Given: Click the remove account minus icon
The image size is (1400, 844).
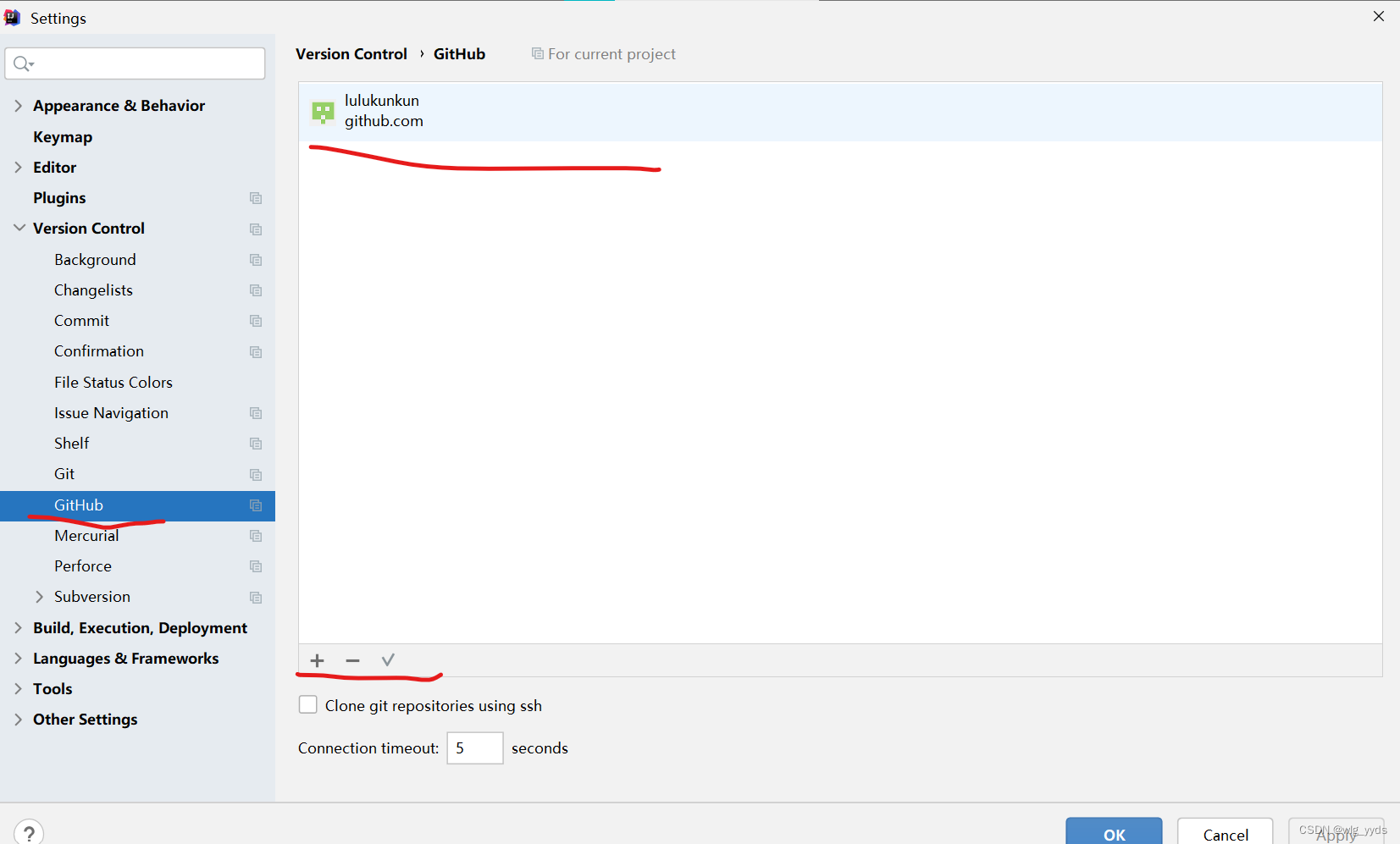Looking at the screenshot, I should 352,660.
